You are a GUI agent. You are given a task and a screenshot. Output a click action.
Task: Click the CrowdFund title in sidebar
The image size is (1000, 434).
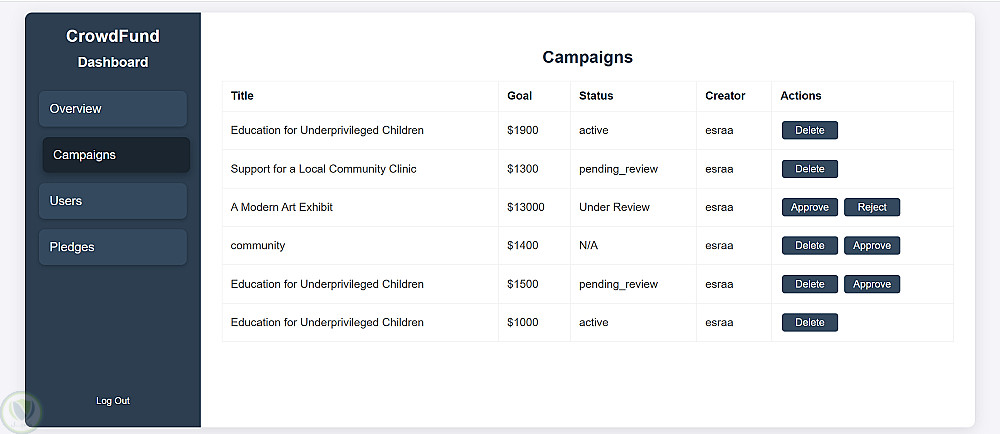tap(113, 37)
